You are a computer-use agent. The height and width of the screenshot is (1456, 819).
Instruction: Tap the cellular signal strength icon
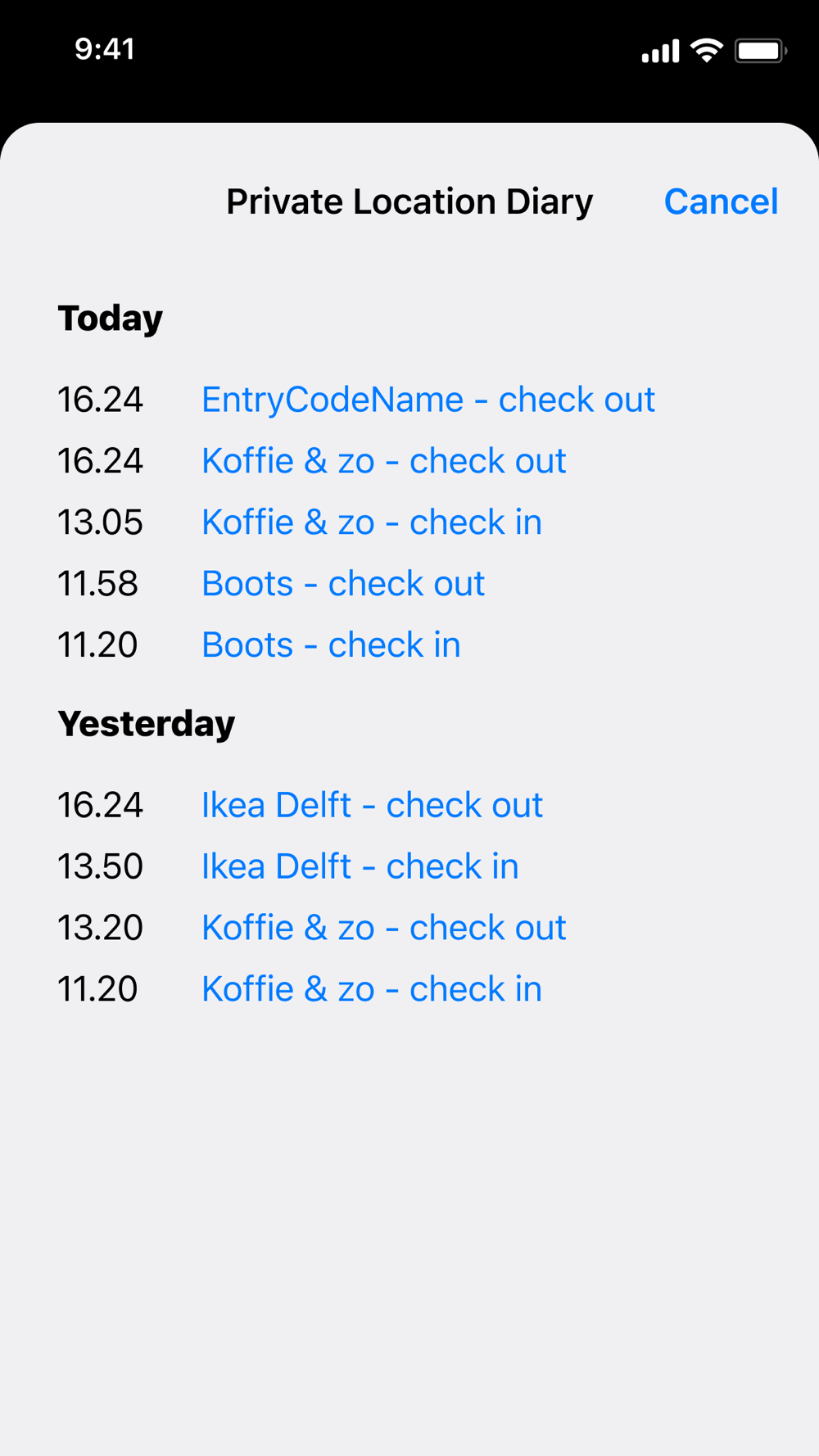tap(660, 51)
